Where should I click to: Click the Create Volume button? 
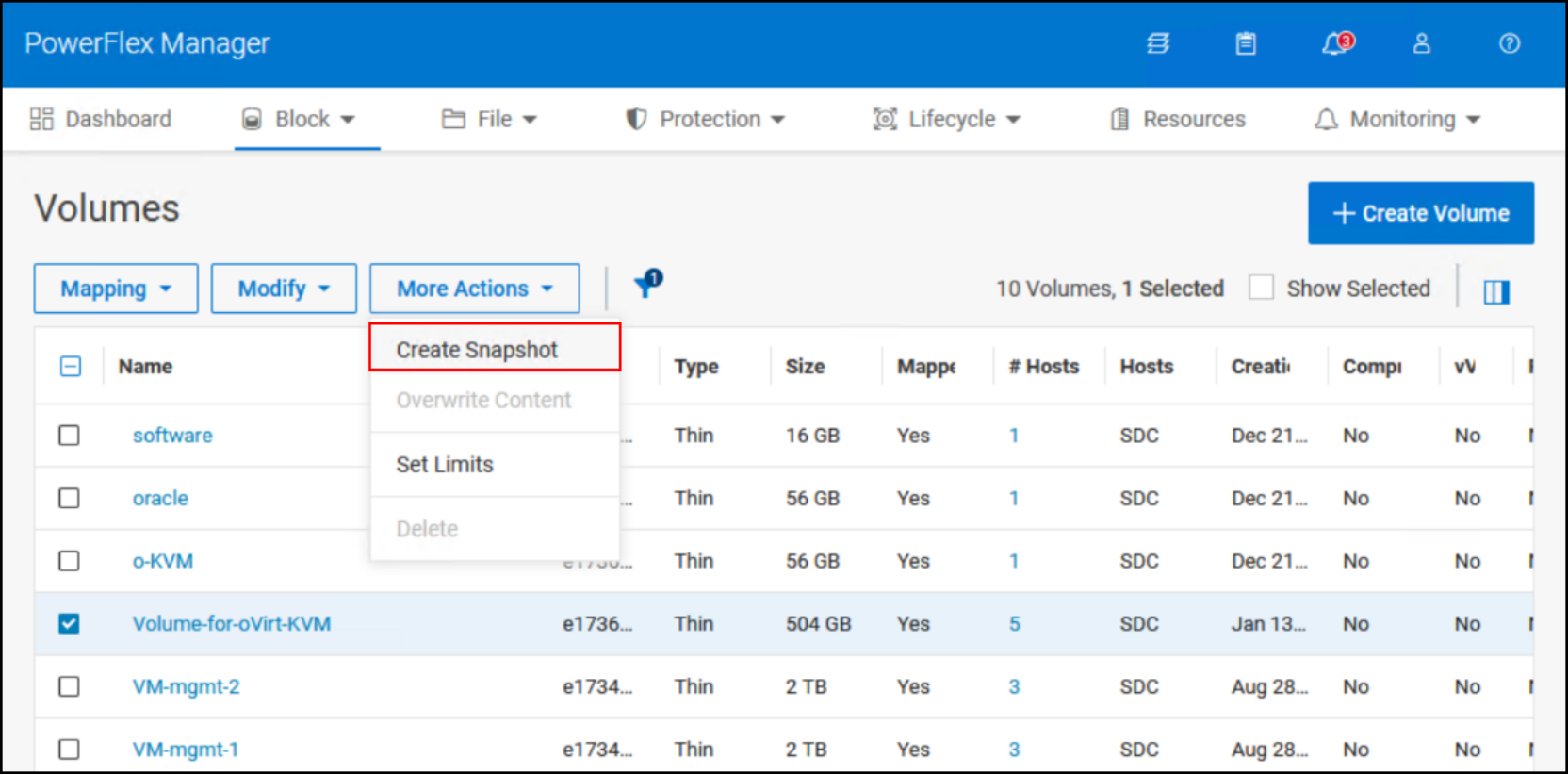[x=1421, y=213]
